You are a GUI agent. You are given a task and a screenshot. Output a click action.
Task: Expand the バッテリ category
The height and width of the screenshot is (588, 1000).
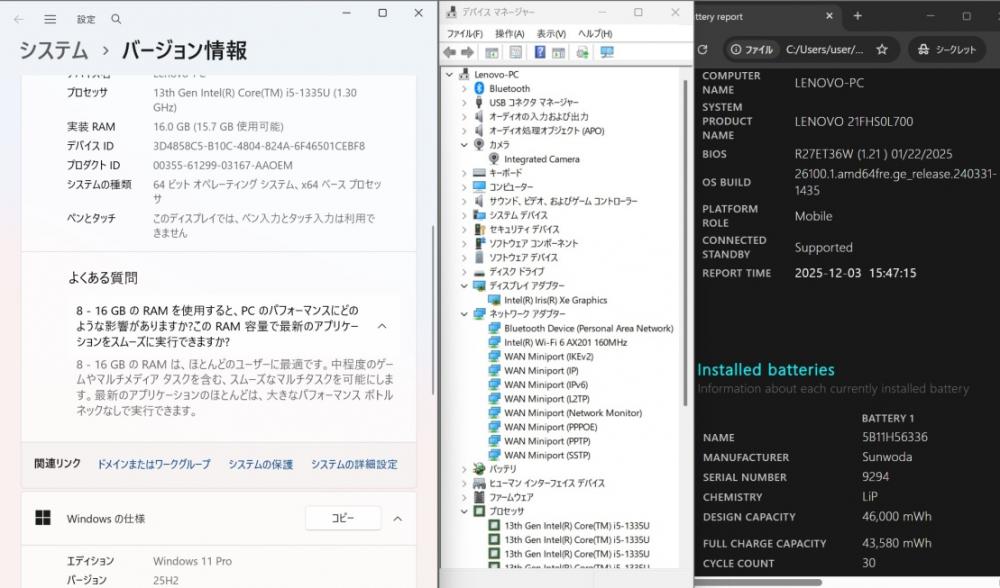click(x=464, y=469)
